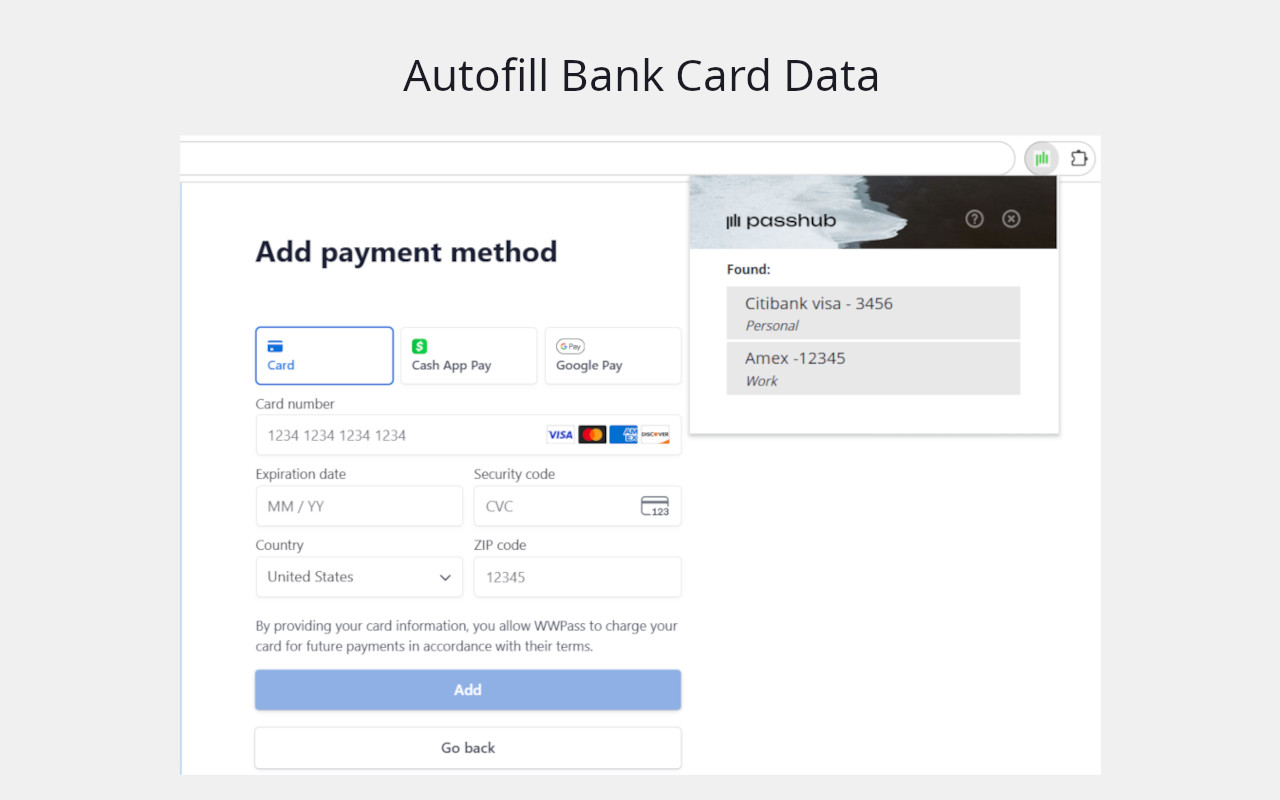Click the Chrome extensions puzzle icon
1280x800 pixels.
[1079, 158]
